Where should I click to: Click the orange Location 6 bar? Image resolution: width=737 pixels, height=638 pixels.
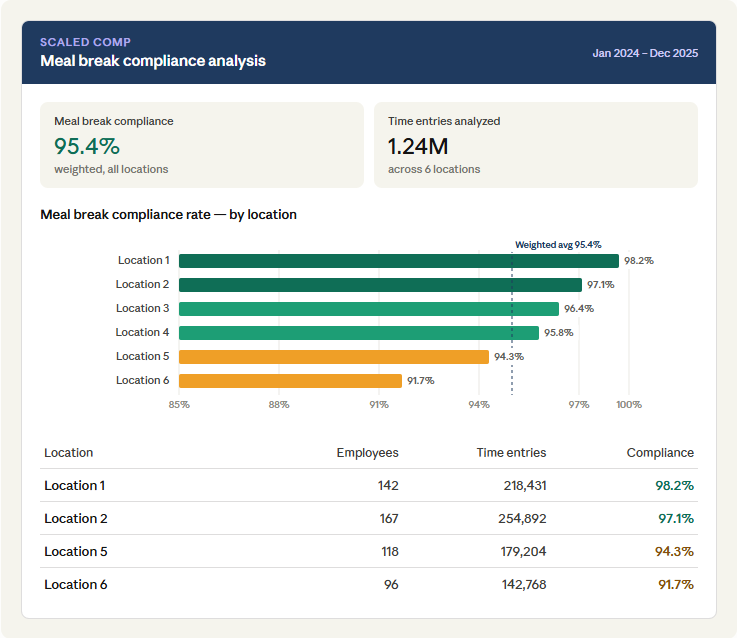290,381
